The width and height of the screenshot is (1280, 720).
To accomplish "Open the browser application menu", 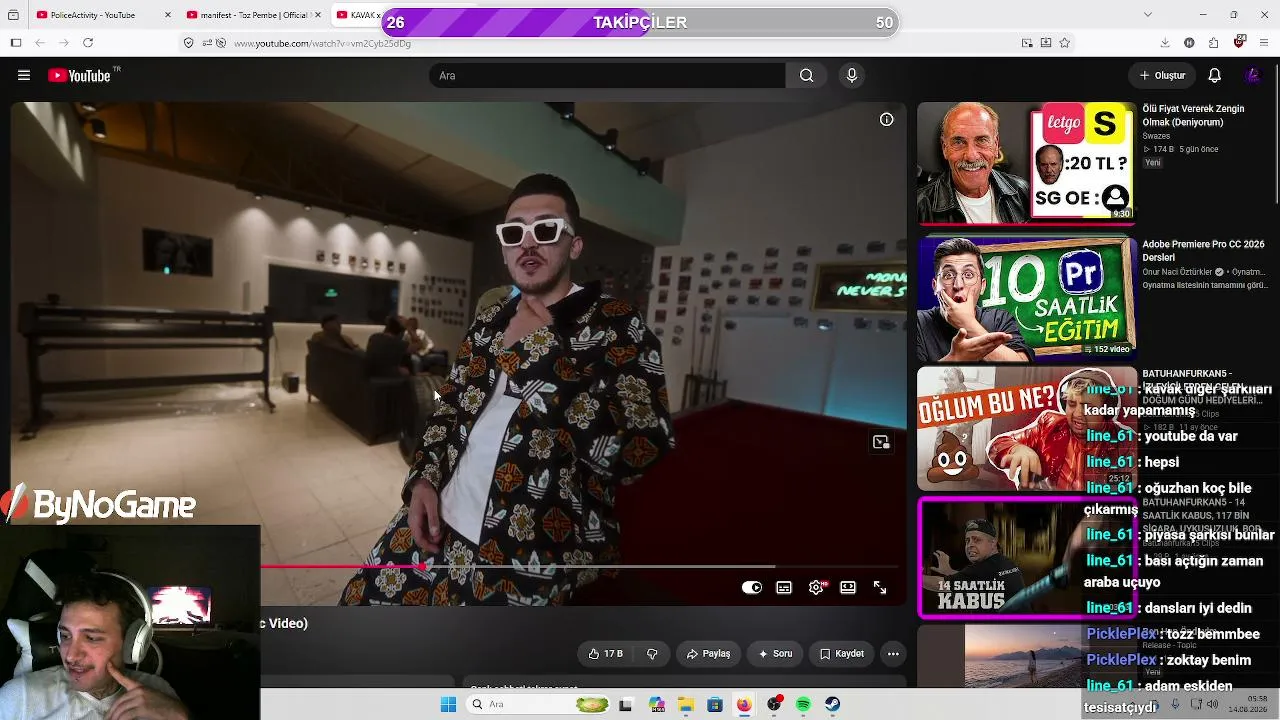I will tap(1264, 43).
